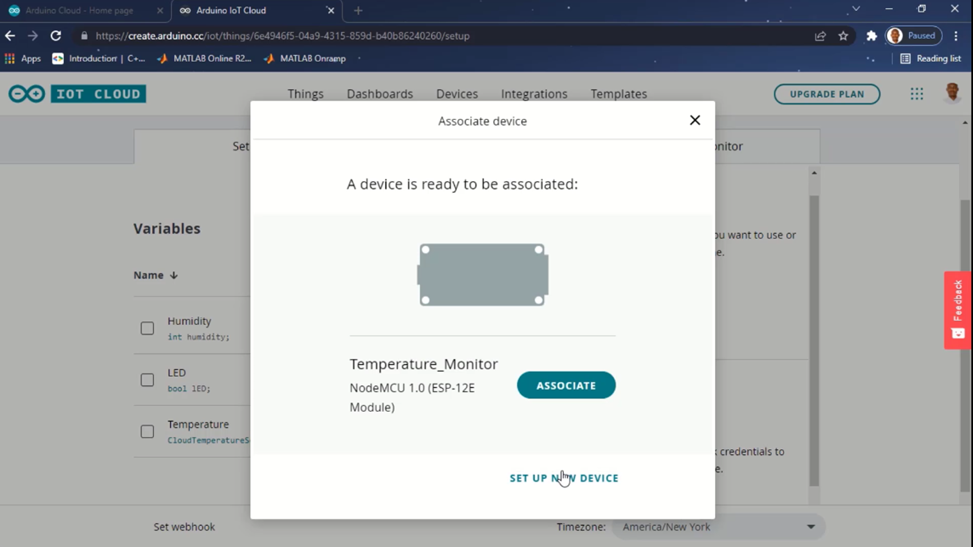Toggle the Humidity variable checkbox
This screenshot has height=547, width=973.
[147, 328]
